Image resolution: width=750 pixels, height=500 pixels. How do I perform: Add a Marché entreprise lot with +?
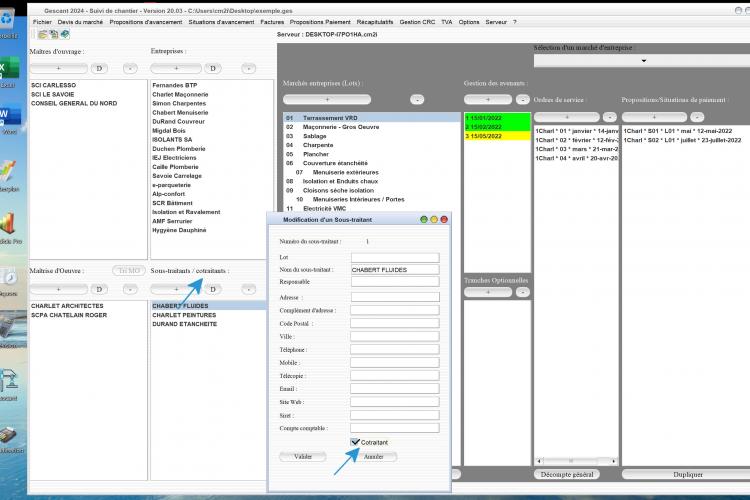pyautogui.click(x=327, y=100)
